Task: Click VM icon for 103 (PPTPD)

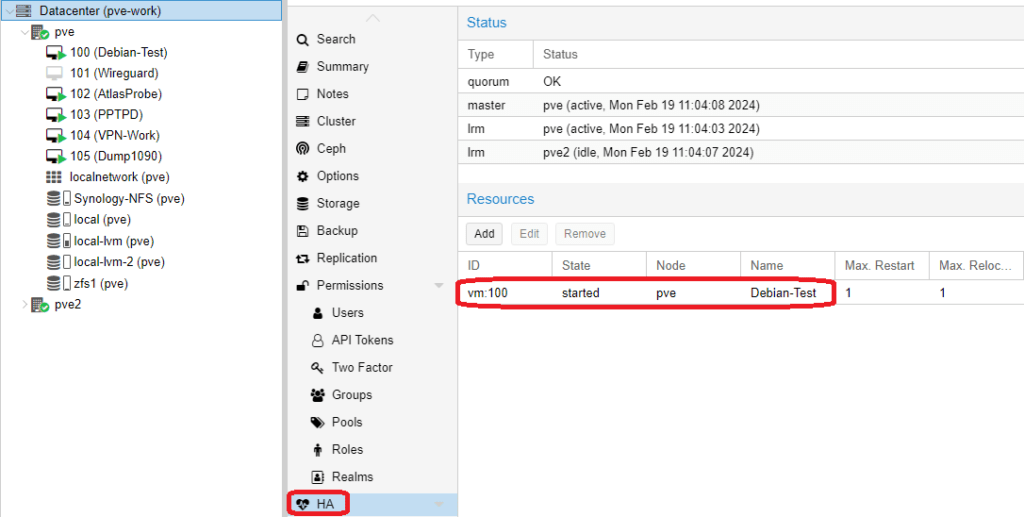Action: coord(56,115)
